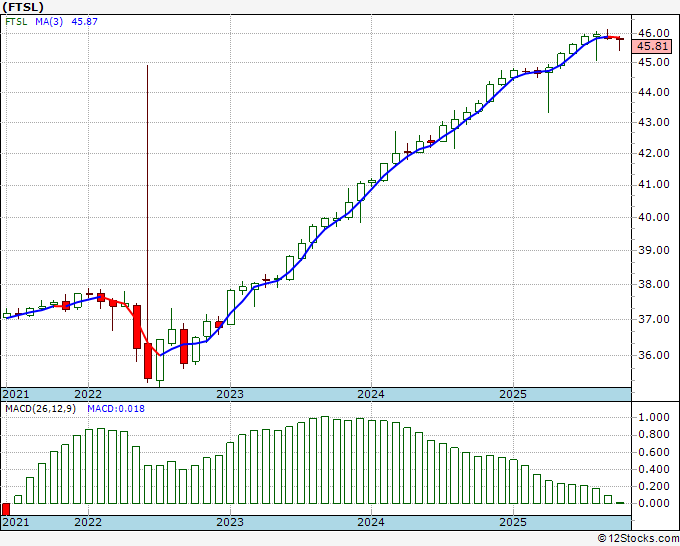Click the large red candle body near 37
Screen dimensions: 680x546
137,327
